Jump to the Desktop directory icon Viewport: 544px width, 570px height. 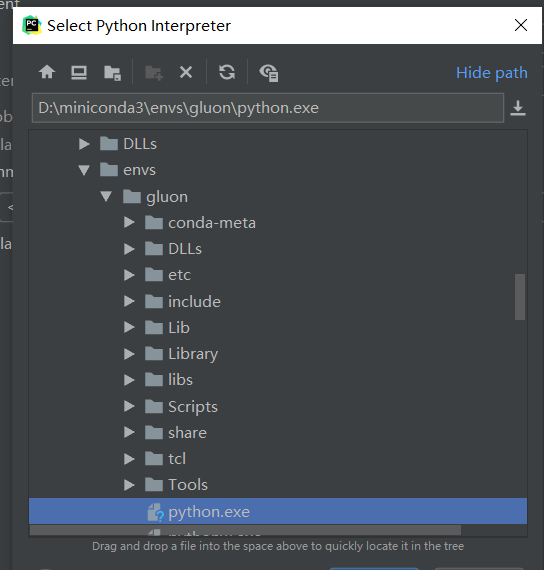point(79,72)
